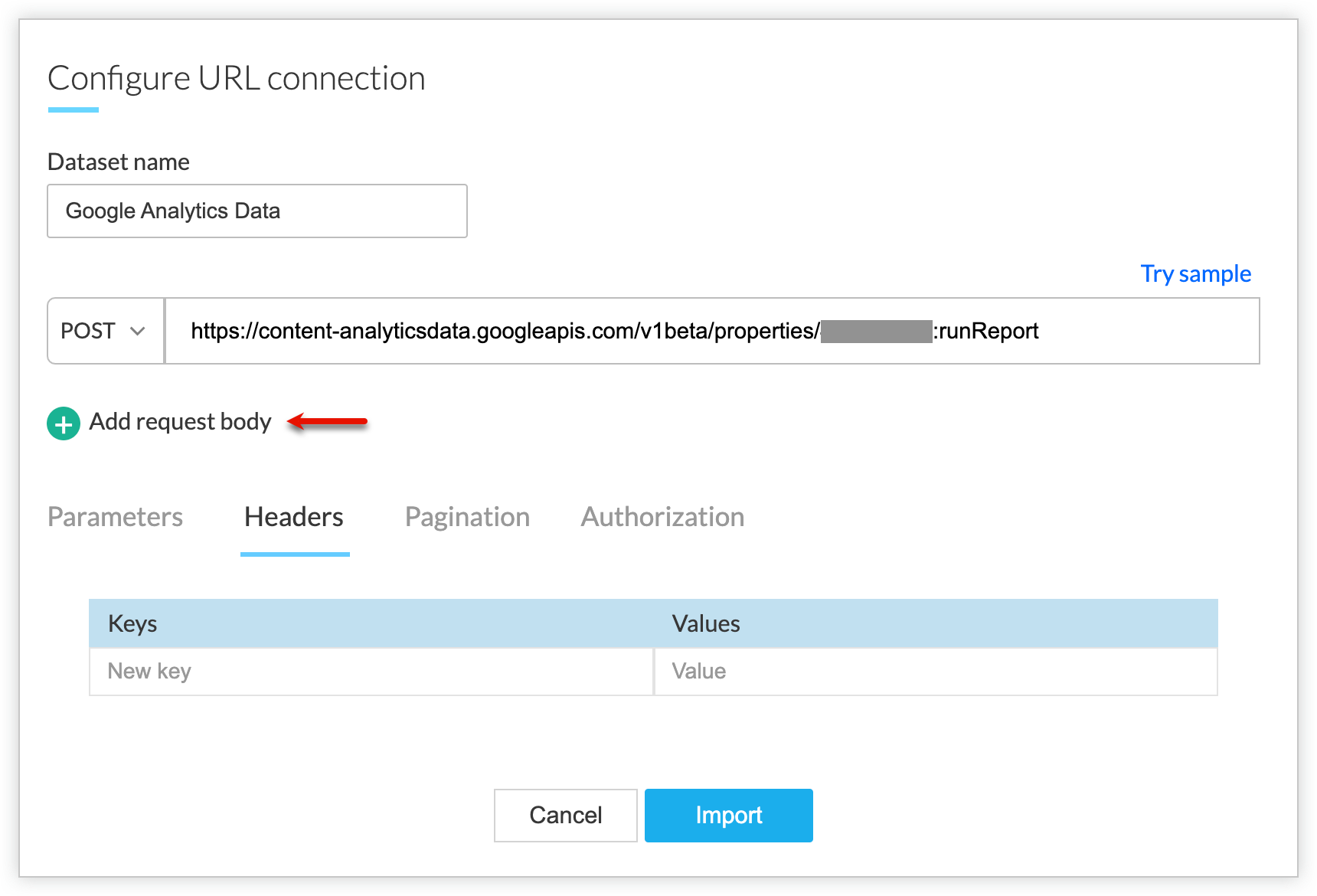
Task: Switch to the Parameters tab
Action: tap(115, 517)
